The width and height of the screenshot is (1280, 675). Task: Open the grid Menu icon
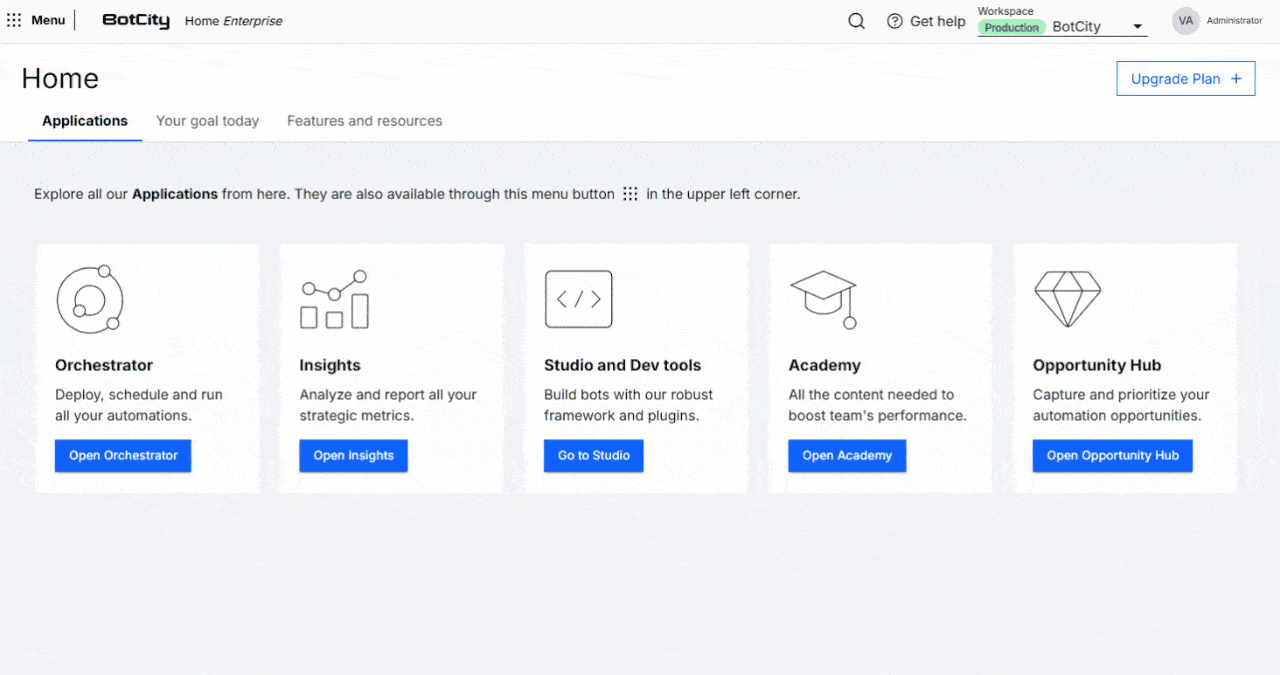(14, 20)
